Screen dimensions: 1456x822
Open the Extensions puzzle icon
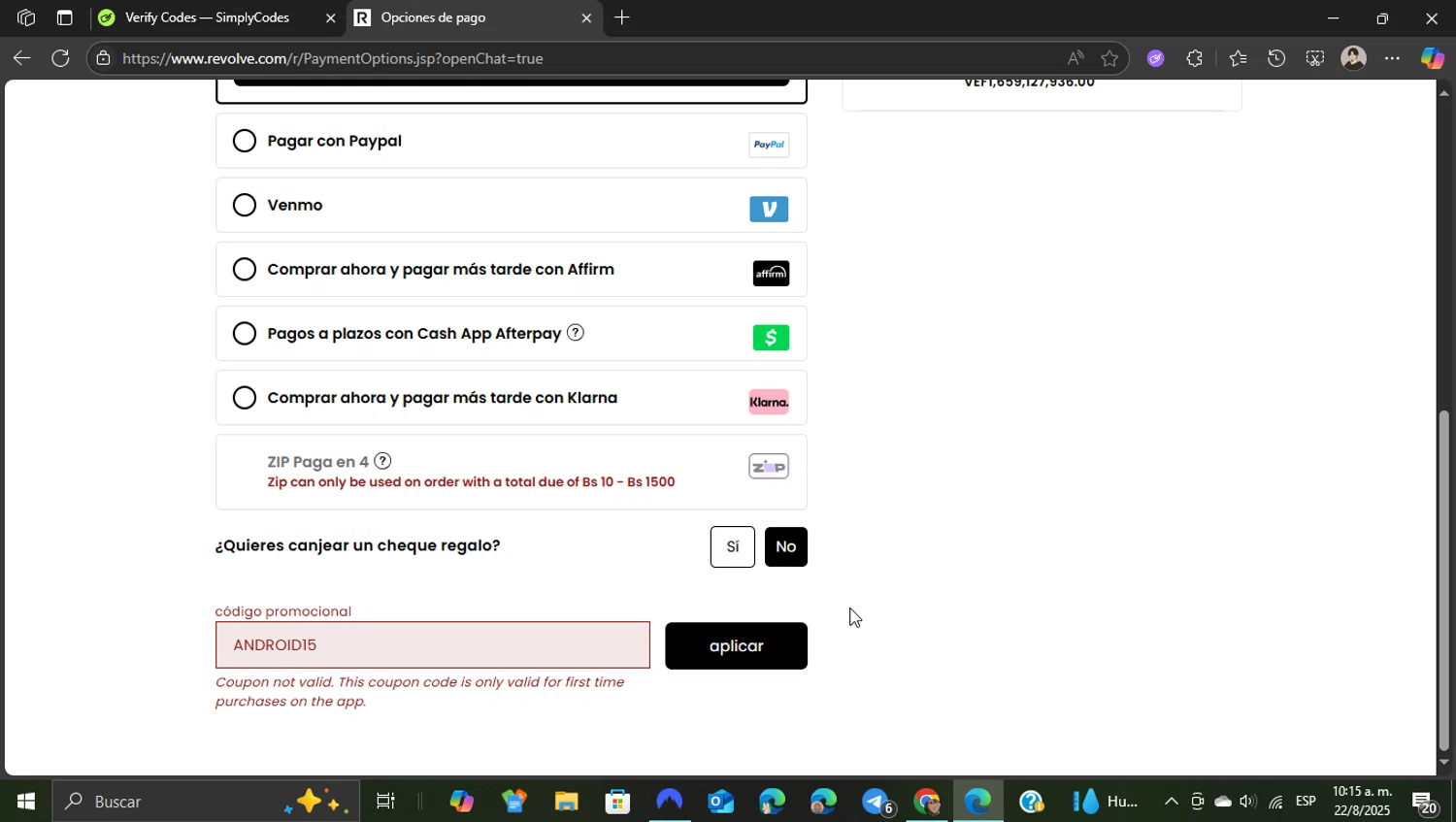coord(1195,58)
